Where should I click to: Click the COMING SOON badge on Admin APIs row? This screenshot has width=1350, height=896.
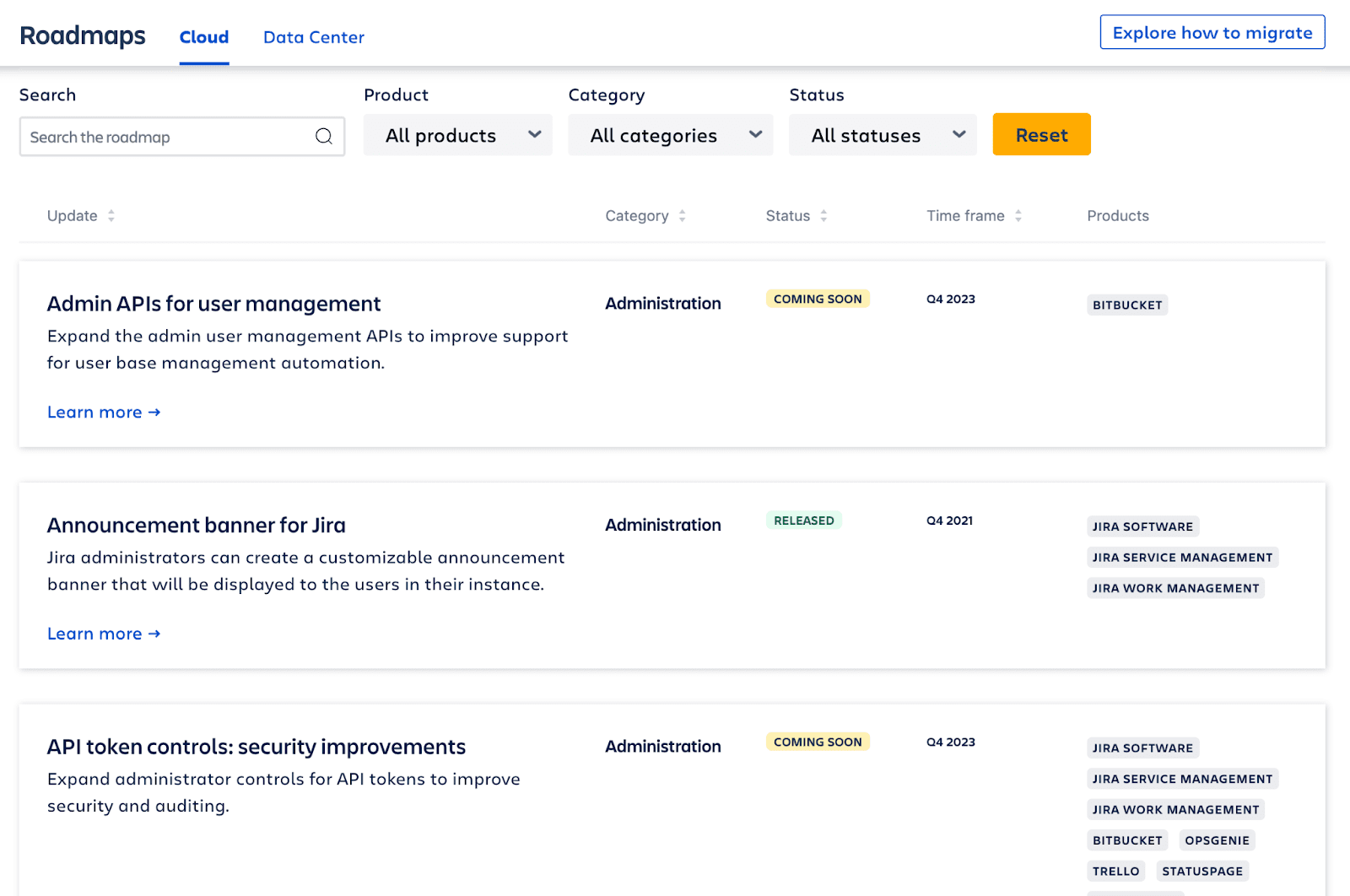tap(817, 299)
